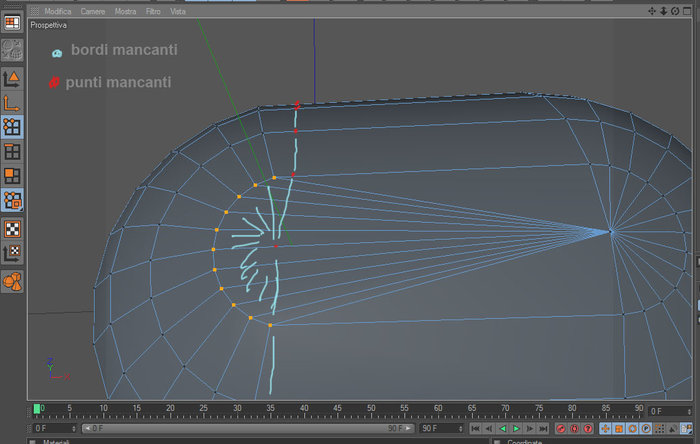Select the Model mode triangle icon
This screenshot has width=700, height=444.
pyautogui.click(x=12, y=79)
